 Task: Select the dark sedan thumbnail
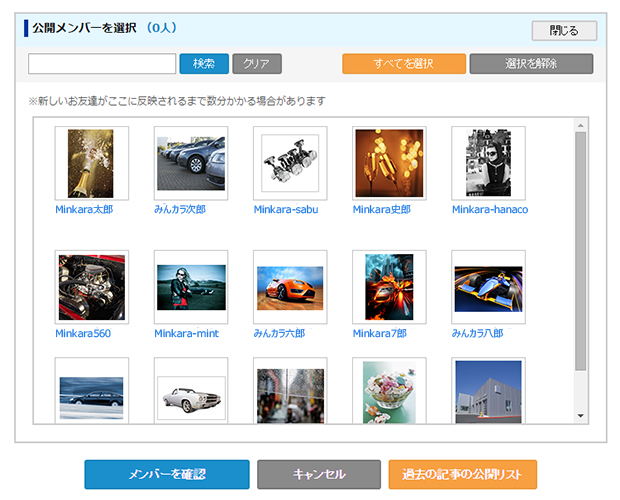click(x=92, y=391)
